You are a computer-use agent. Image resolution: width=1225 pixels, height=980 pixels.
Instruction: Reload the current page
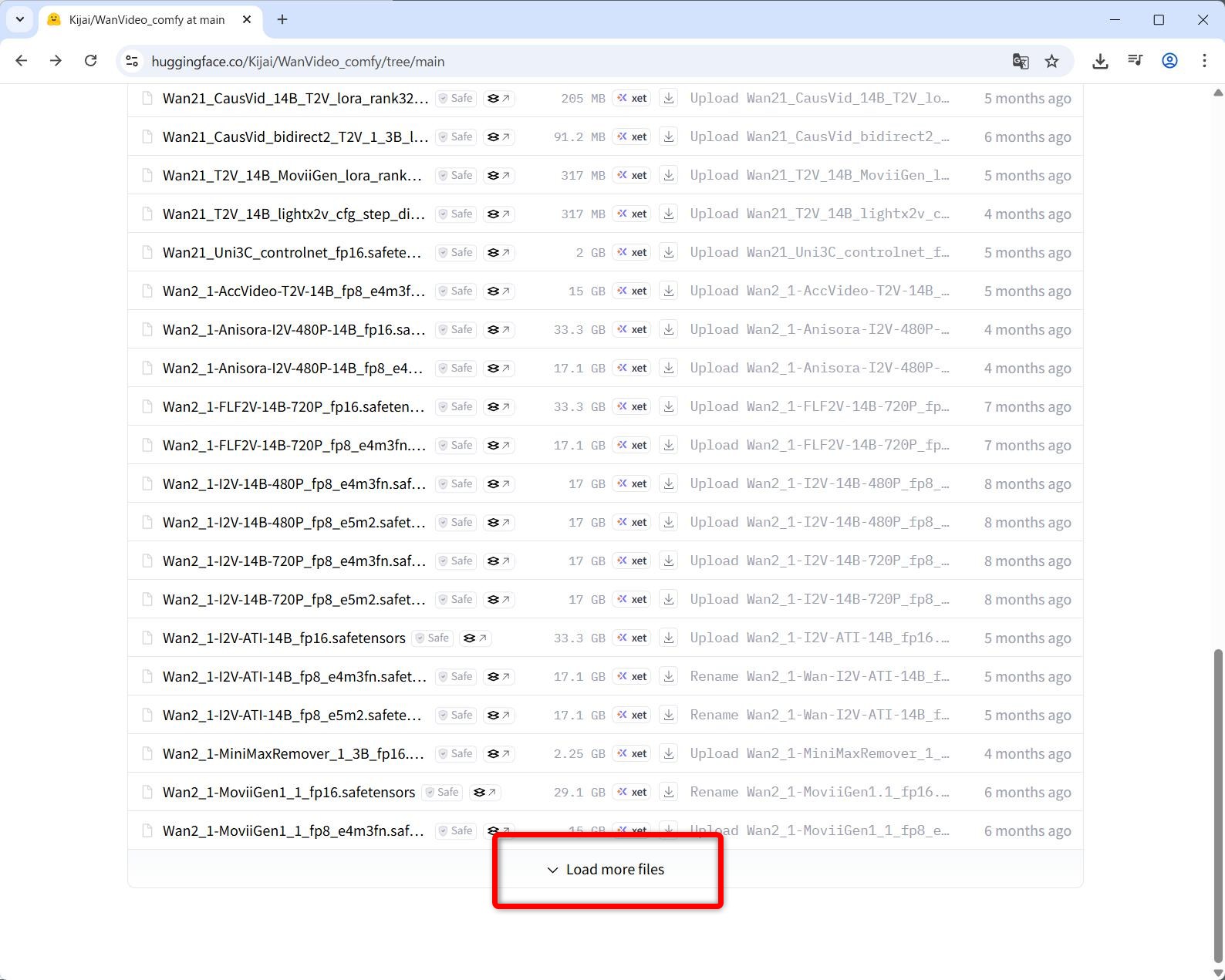91,62
